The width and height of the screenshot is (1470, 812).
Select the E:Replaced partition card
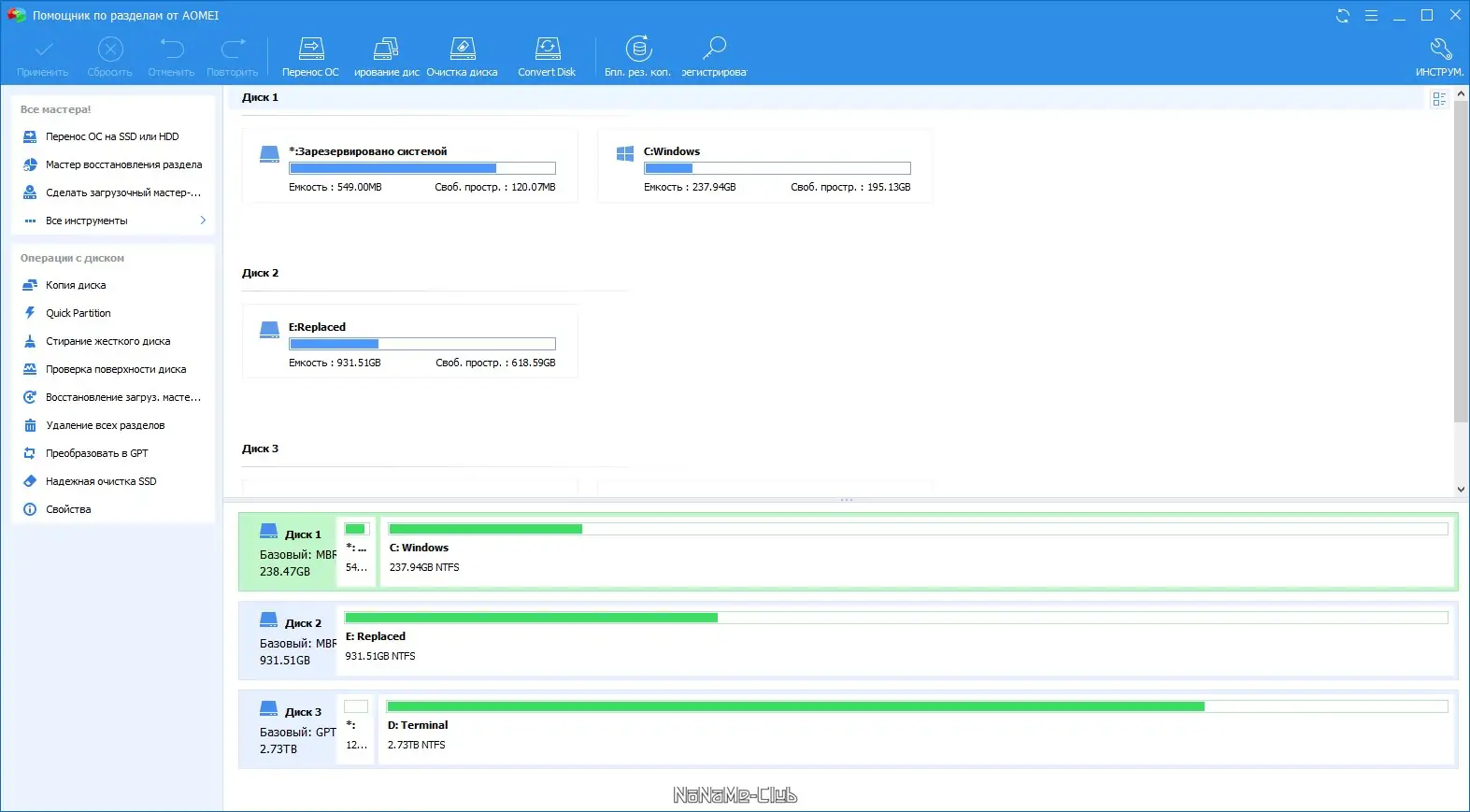click(409, 342)
